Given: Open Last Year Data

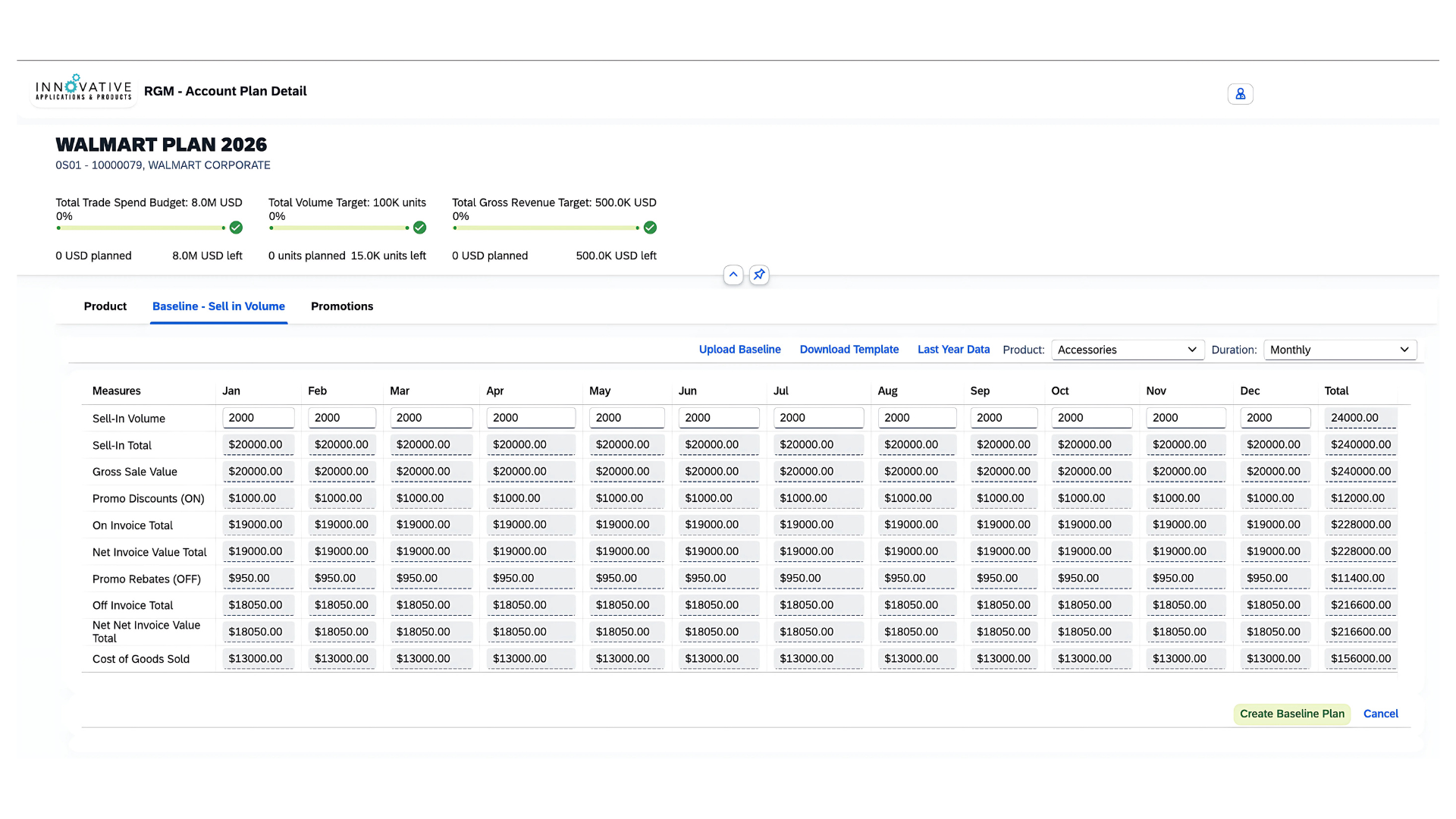Looking at the screenshot, I should pyautogui.click(x=953, y=350).
